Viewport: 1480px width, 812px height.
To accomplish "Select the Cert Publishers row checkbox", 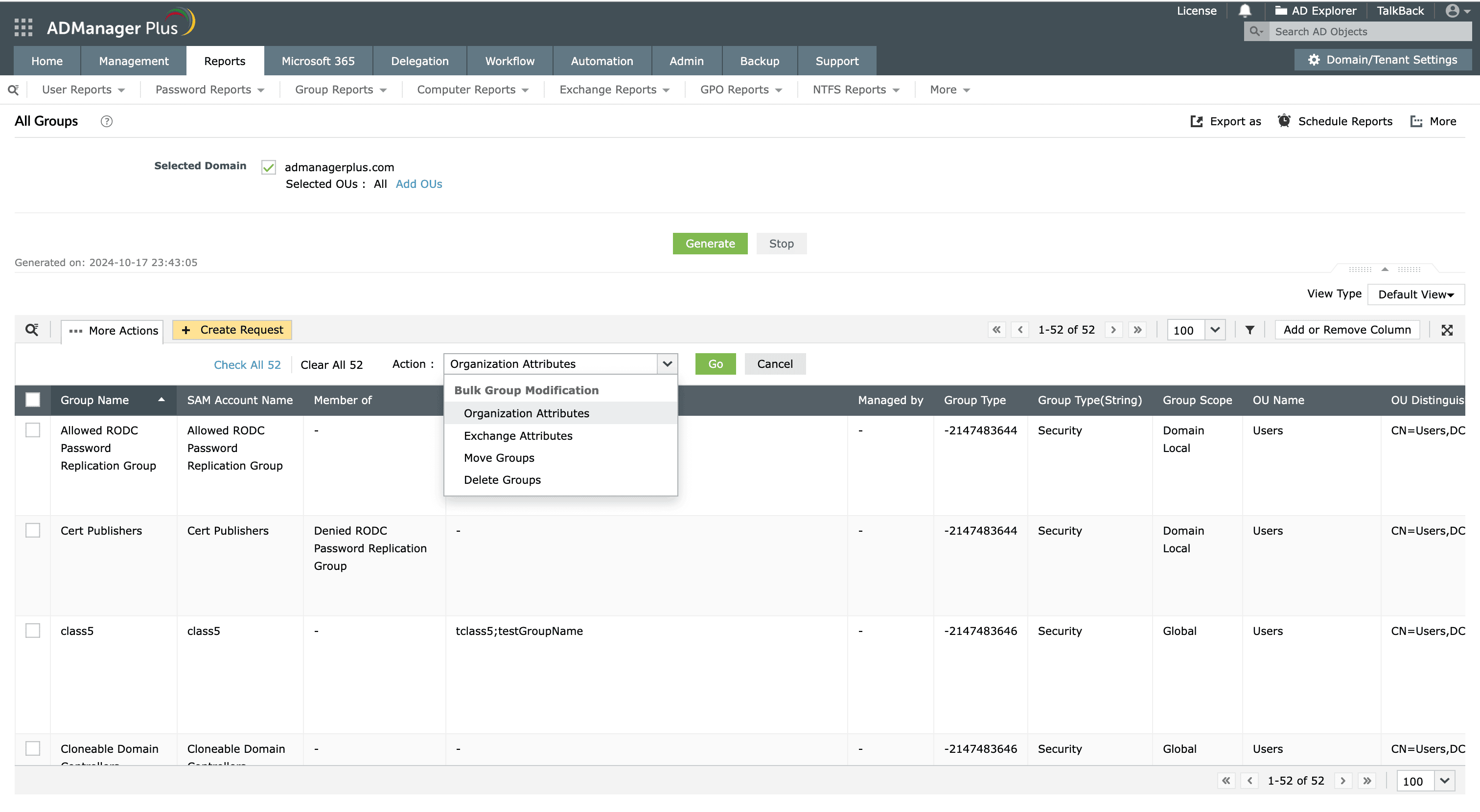I will (x=33, y=530).
